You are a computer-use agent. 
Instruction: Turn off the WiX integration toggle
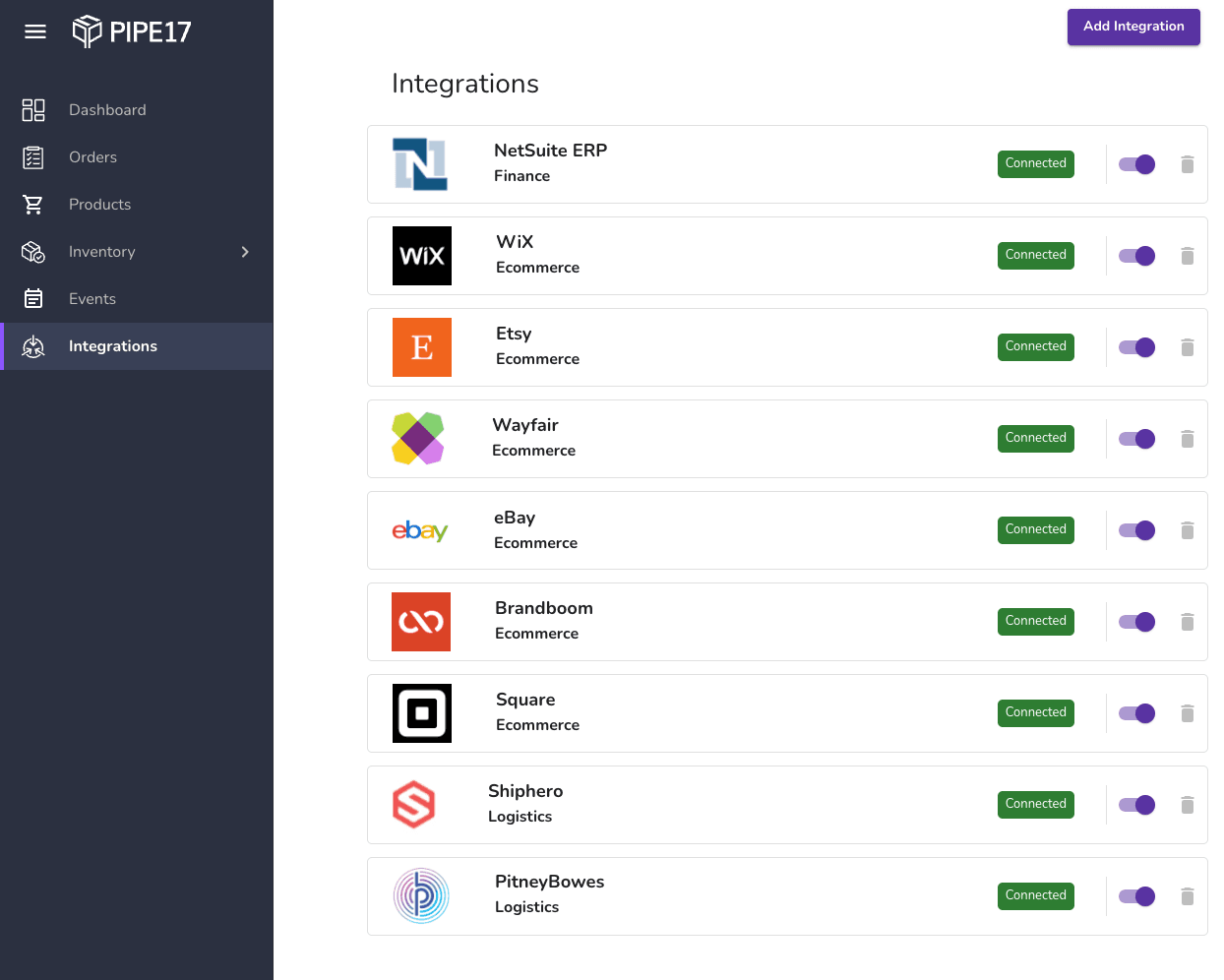pos(1136,256)
